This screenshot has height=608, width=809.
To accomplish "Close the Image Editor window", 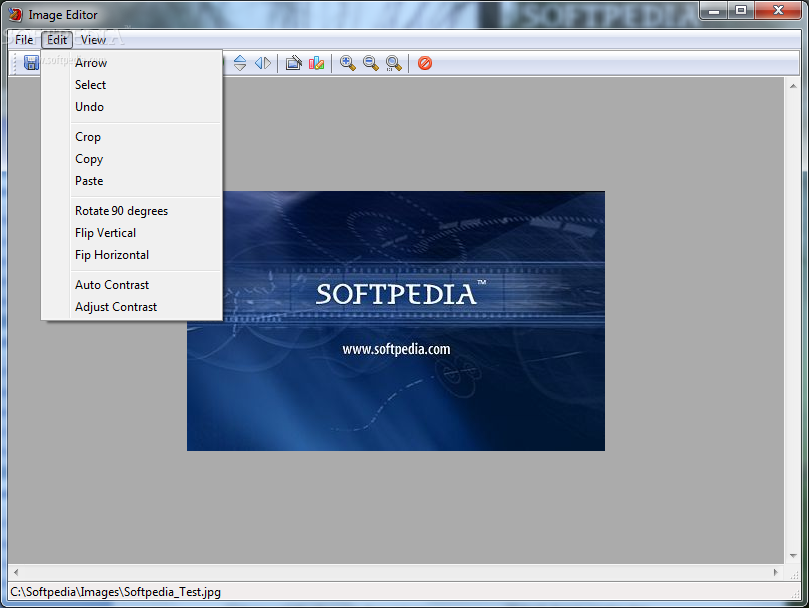I will (779, 11).
